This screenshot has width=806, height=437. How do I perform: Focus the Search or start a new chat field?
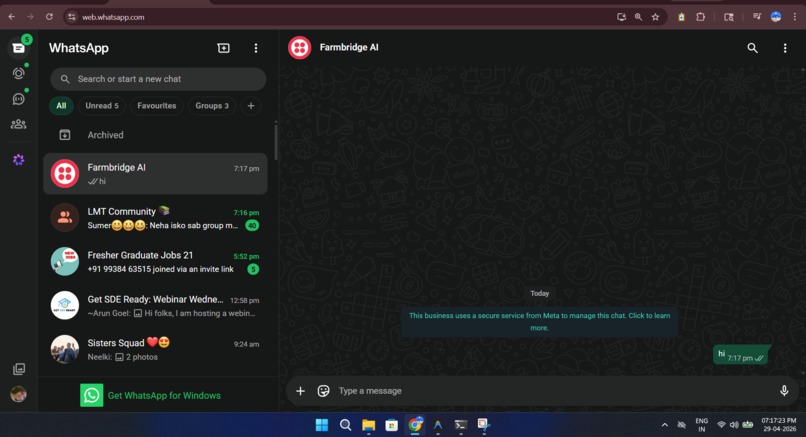(x=158, y=79)
